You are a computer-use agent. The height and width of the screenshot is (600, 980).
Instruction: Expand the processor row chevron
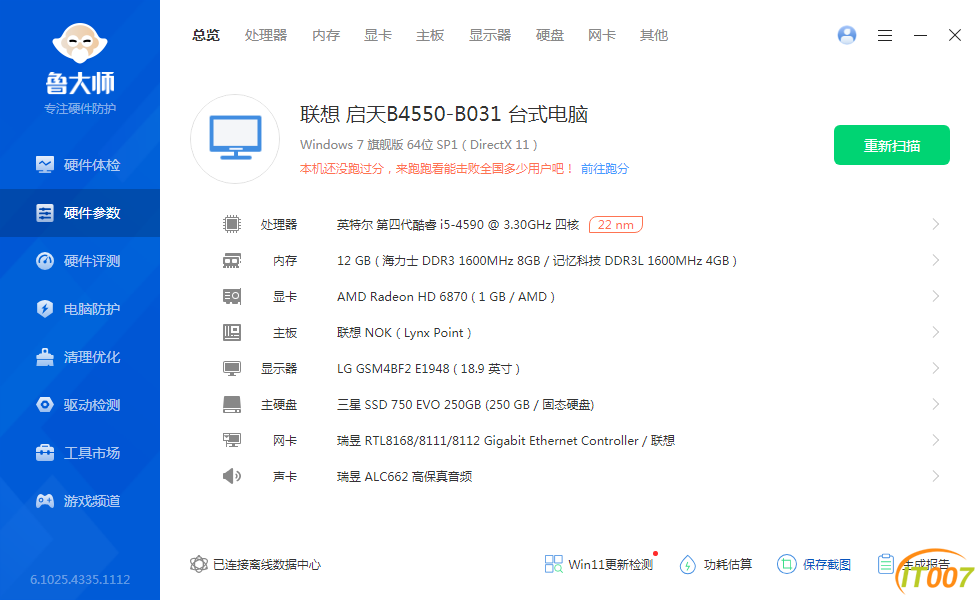click(x=935, y=224)
